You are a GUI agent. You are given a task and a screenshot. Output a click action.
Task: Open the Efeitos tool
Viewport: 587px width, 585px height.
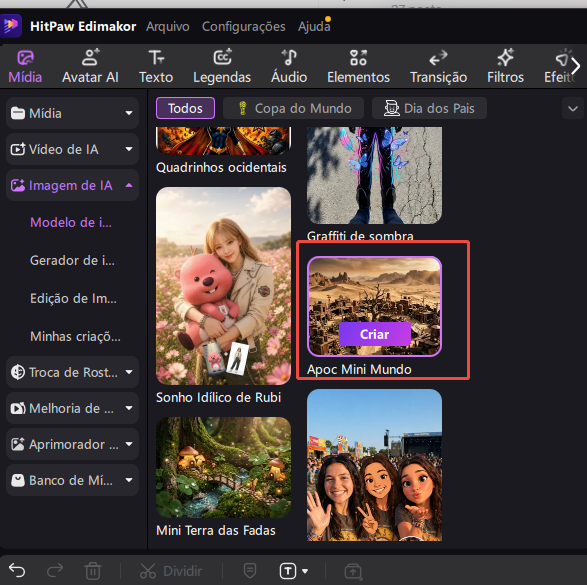tap(558, 67)
